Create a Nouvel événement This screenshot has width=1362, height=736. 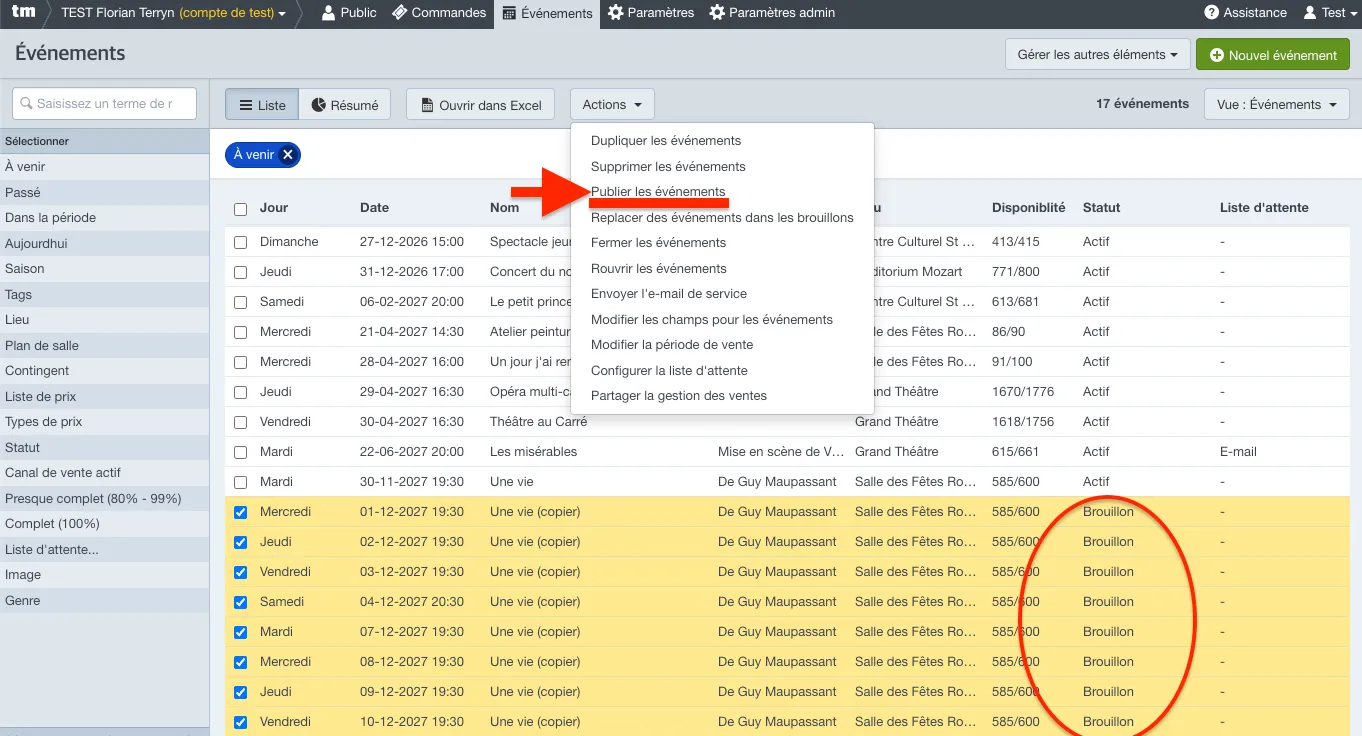pos(1273,55)
